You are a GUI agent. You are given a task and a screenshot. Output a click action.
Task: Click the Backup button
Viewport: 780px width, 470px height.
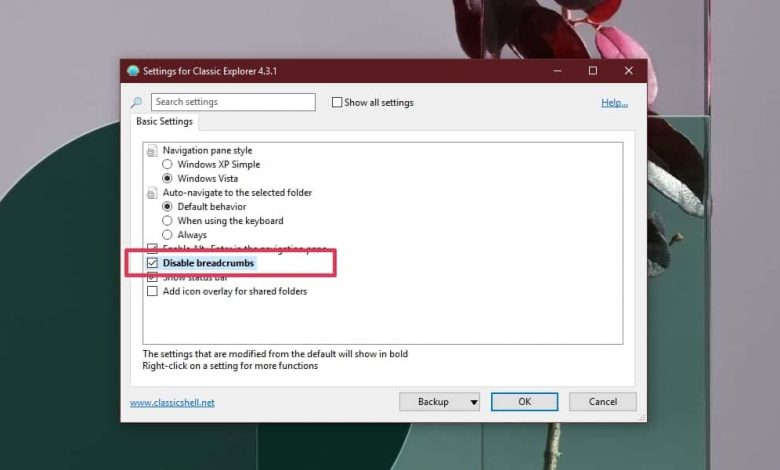pos(433,402)
